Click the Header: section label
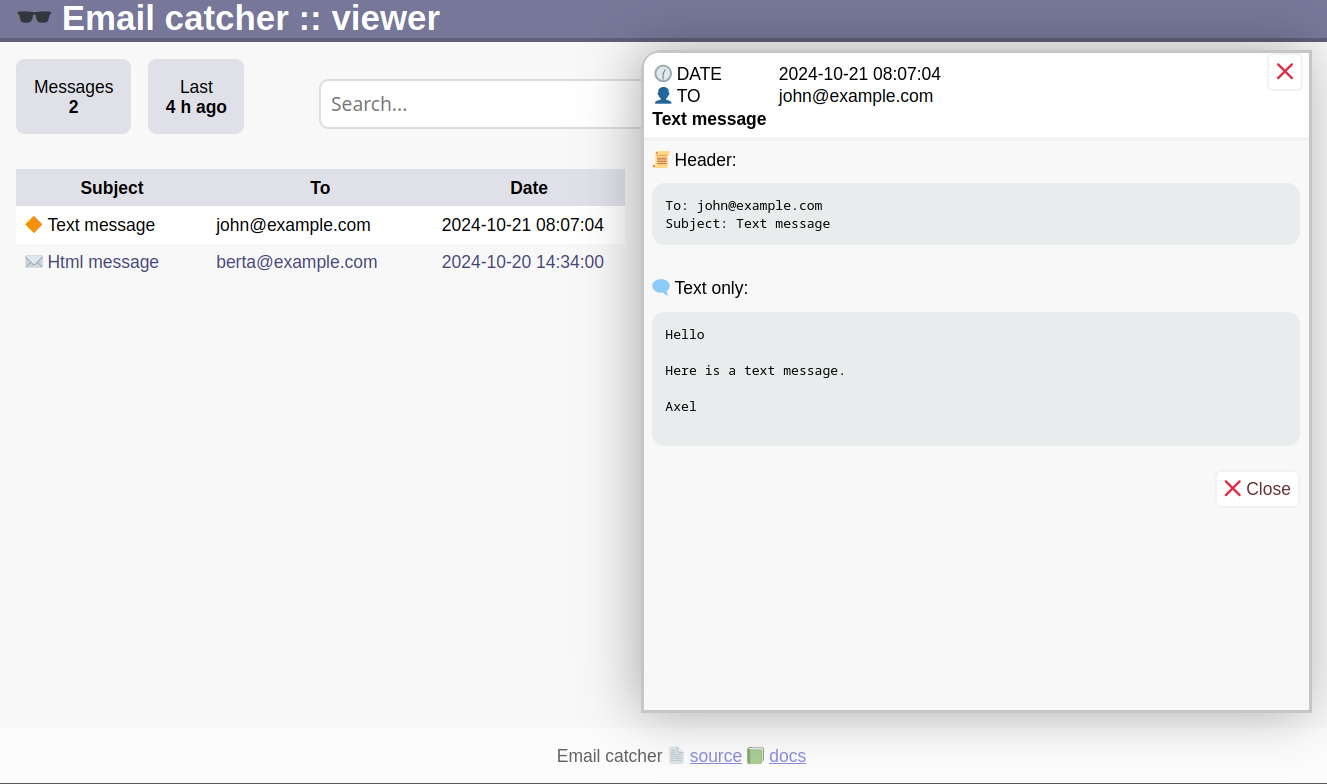 (x=705, y=160)
